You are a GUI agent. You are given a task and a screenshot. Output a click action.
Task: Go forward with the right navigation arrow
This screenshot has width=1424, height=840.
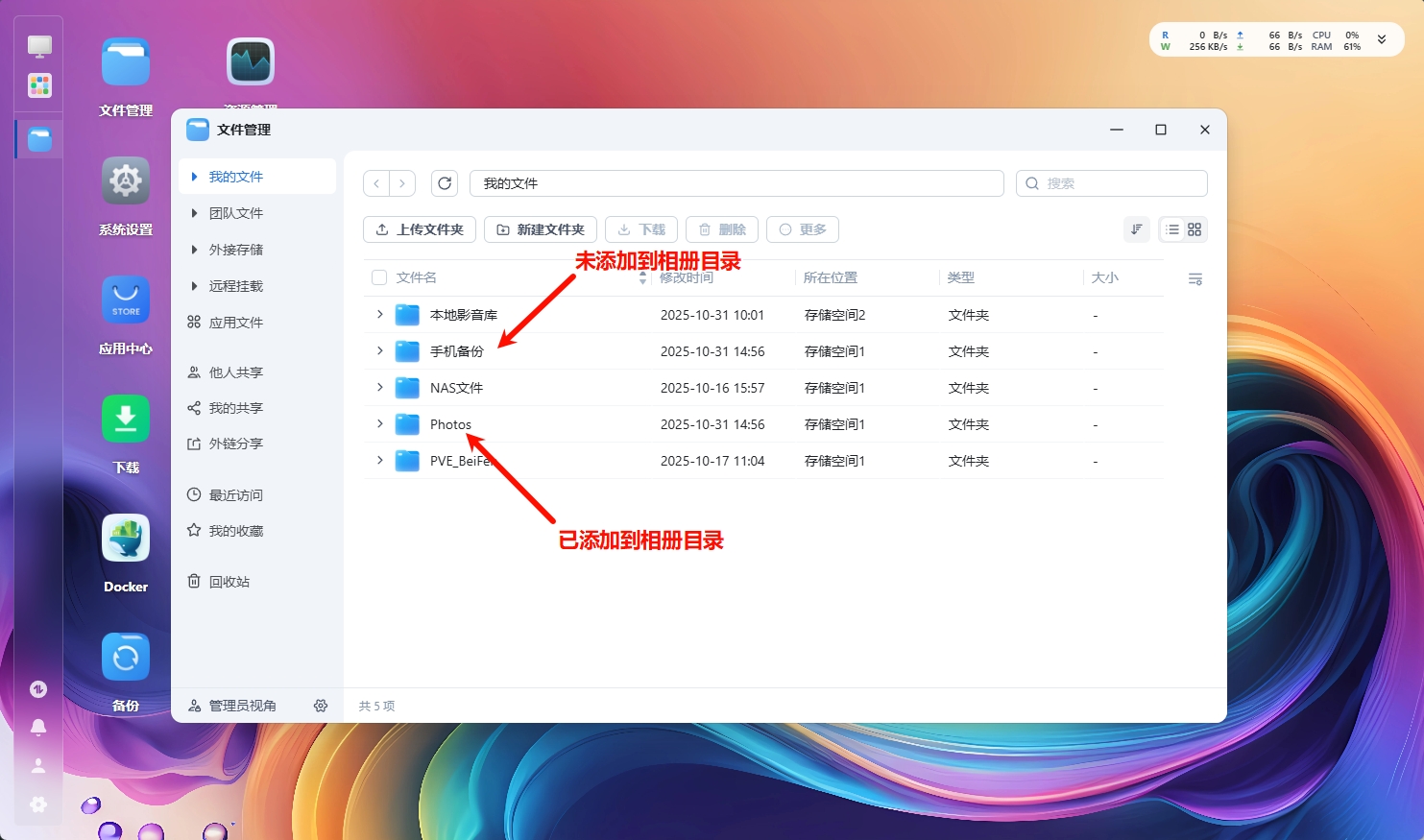click(402, 183)
